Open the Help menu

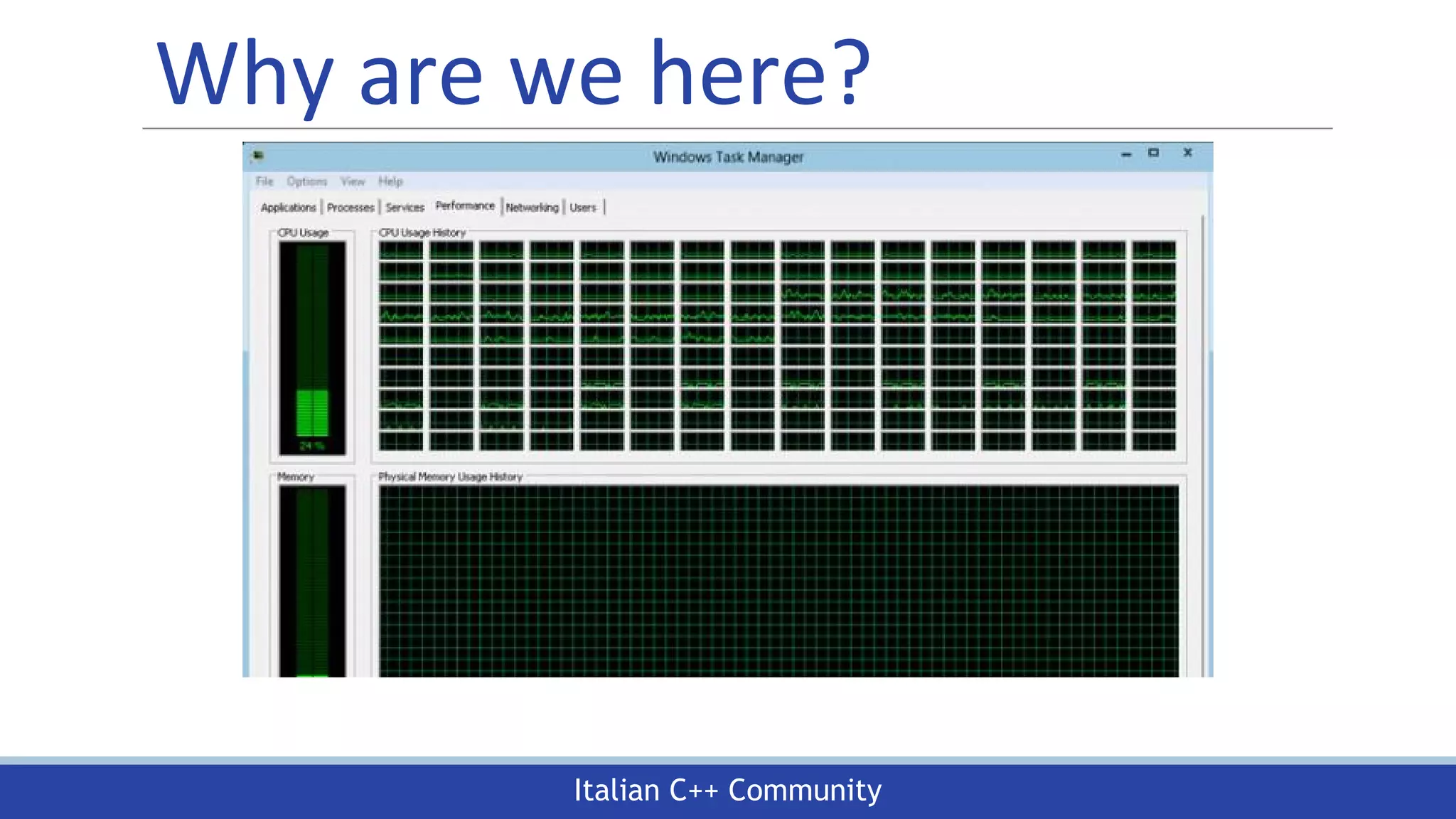coord(390,181)
